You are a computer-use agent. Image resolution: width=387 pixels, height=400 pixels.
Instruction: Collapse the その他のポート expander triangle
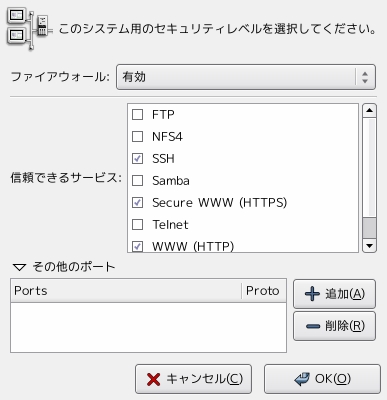point(19,267)
